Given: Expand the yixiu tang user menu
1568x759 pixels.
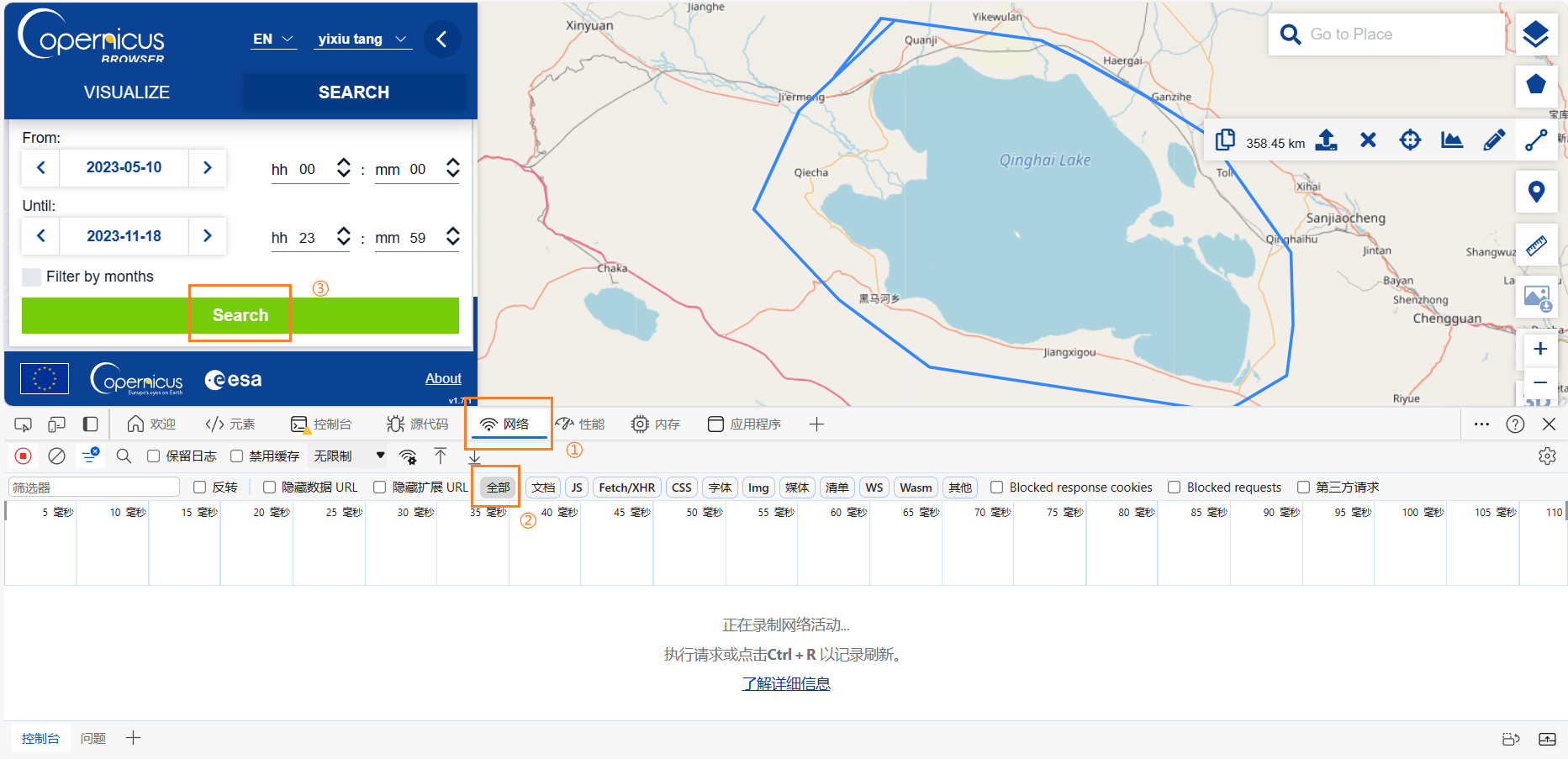Looking at the screenshot, I should click(362, 40).
